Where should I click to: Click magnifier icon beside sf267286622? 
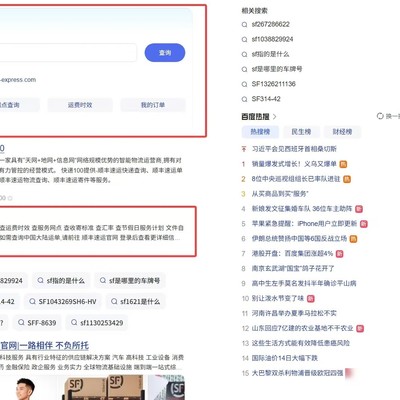click(244, 25)
